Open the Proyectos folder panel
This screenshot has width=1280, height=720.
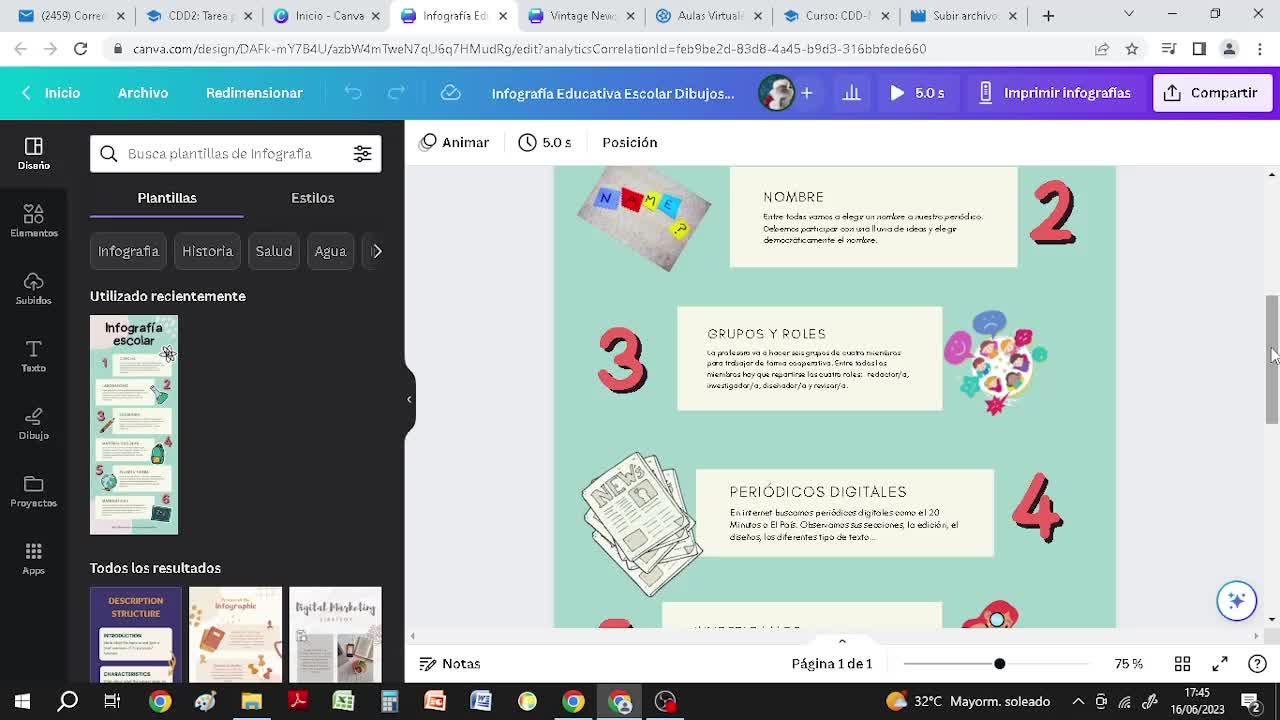point(34,490)
